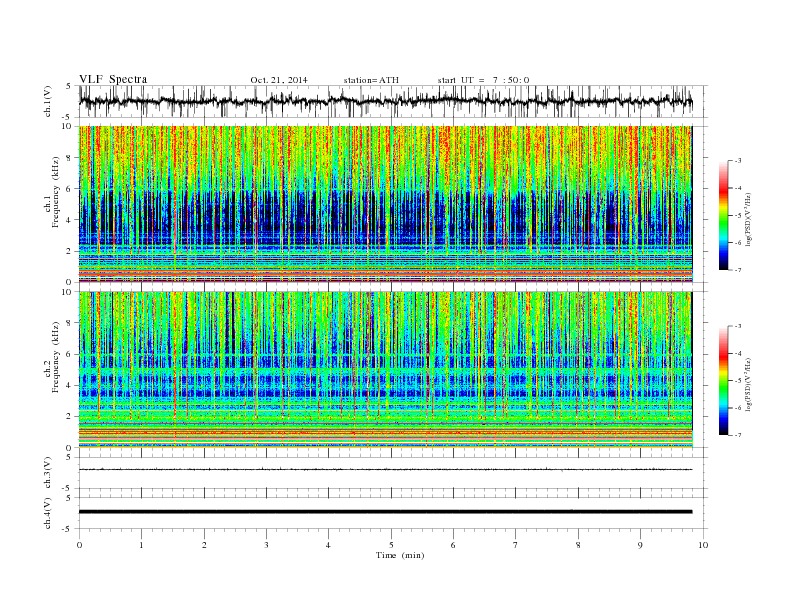Click the "ch.1(V)" waveform axis label
792x612 pixels.
[48, 101]
